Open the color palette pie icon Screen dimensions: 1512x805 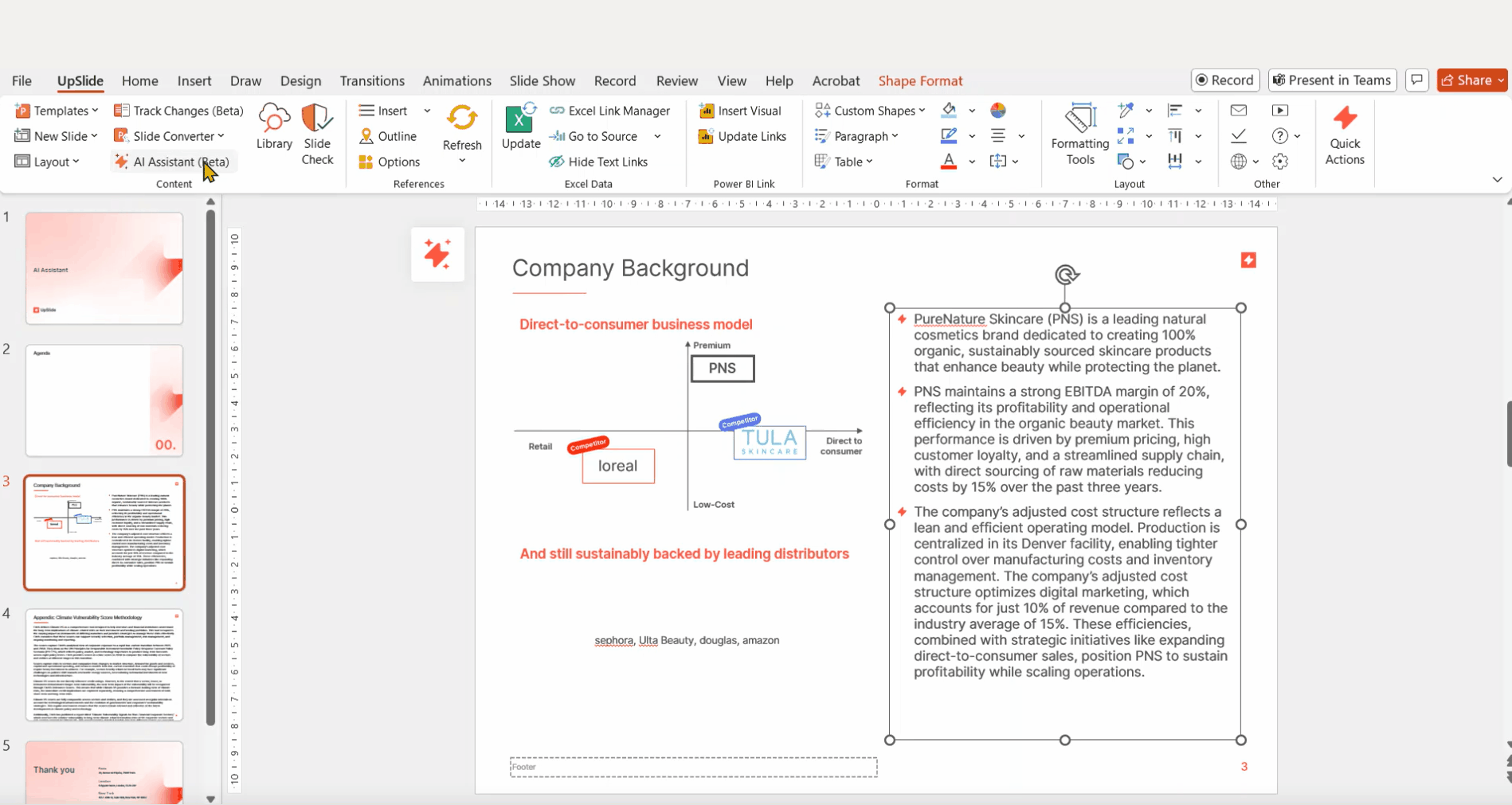[x=998, y=110]
